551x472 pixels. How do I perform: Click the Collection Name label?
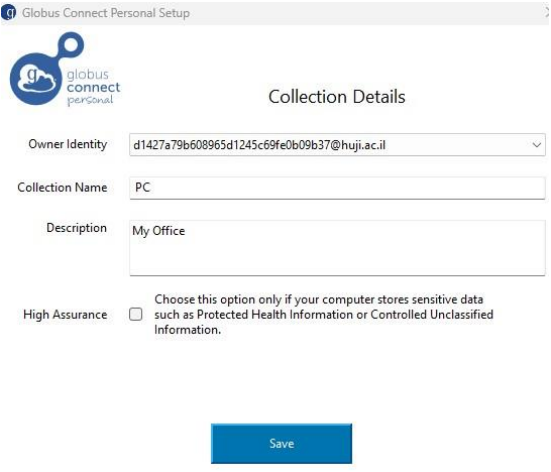pyautogui.click(x=62, y=187)
